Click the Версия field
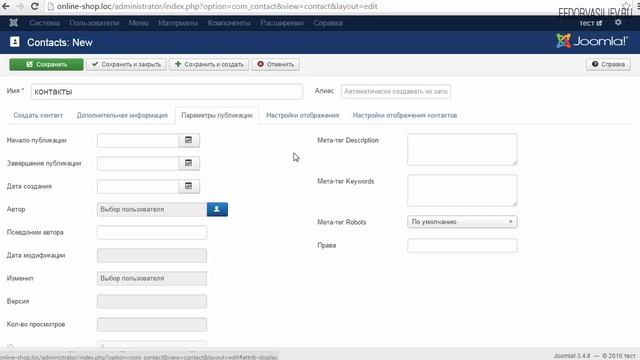 click(x=152, y=302)
